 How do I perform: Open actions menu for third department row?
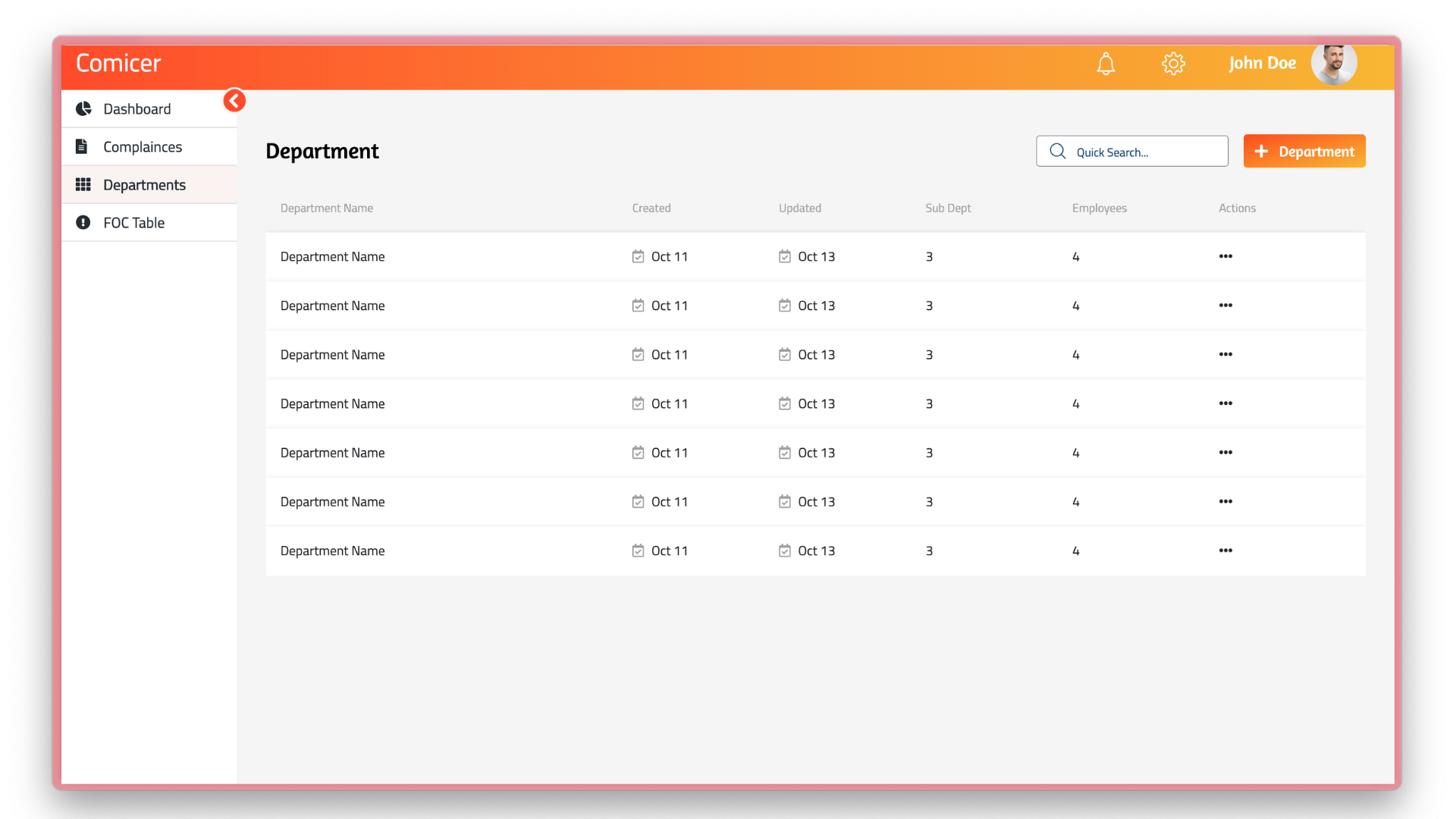point(1225,354)
